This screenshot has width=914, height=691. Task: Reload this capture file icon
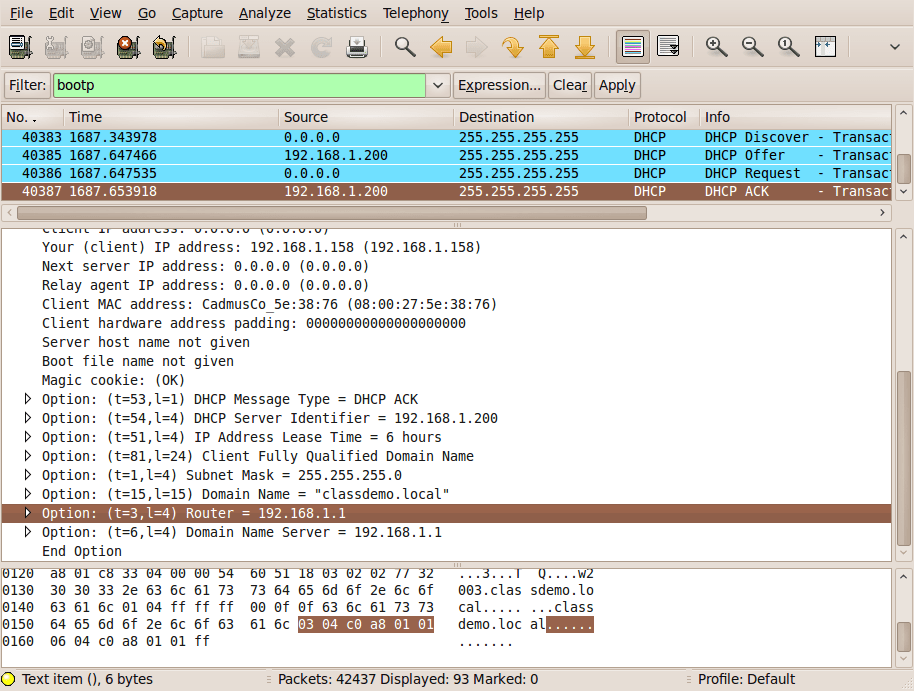pos(321,47)
